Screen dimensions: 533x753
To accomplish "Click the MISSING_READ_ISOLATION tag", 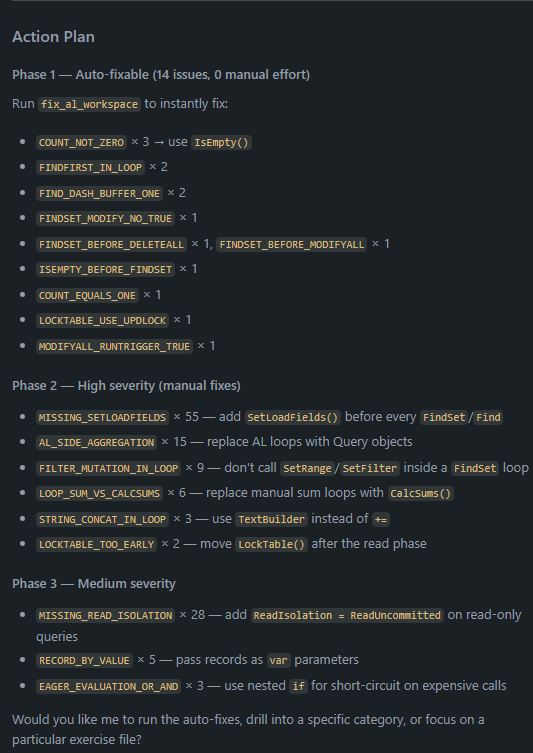I will [x=105, y=615].
